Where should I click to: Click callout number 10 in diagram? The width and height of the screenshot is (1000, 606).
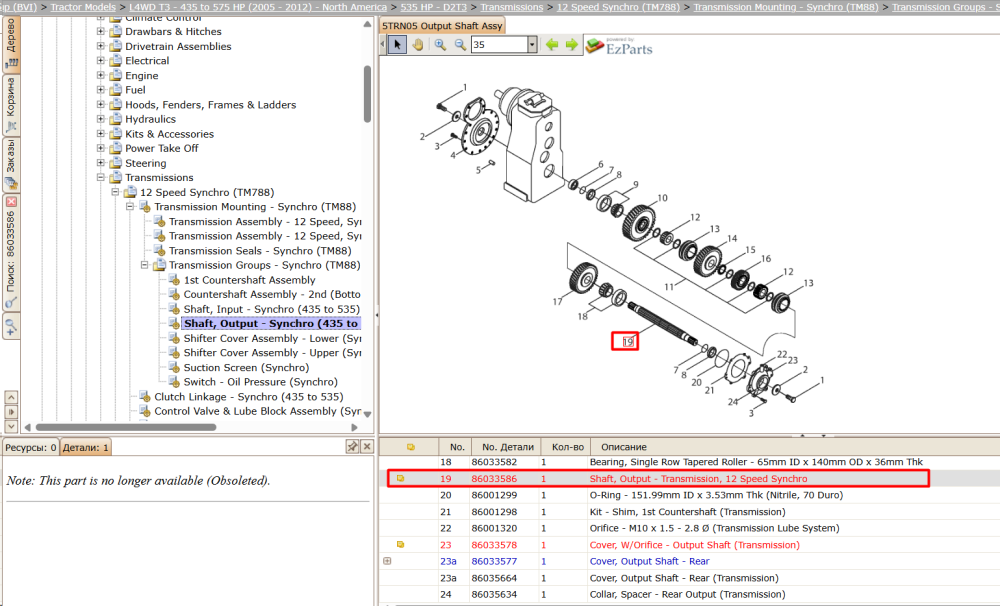(663, 198)
